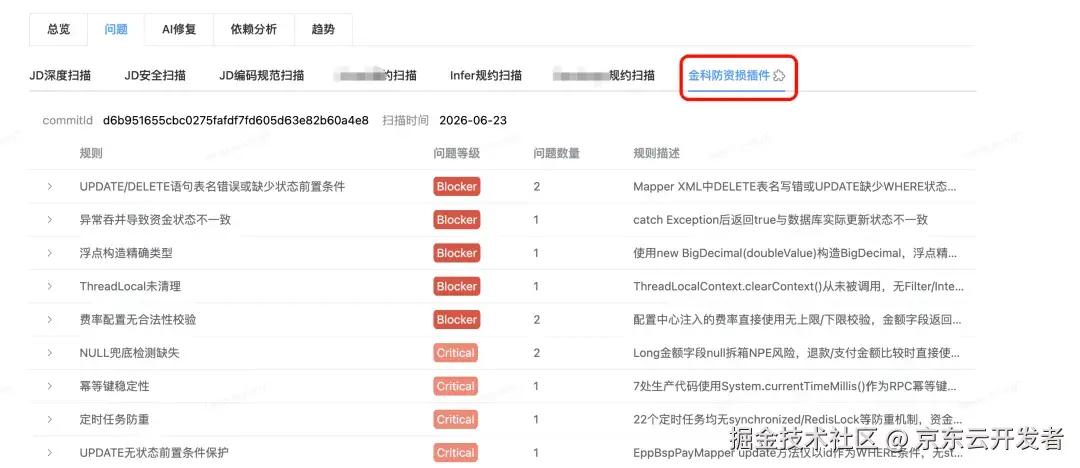The width and height of the screenshot is (1080, 468).
Task: Click Blocker badge in ThreadLocal未清理 row
Action: pos(457,286)
